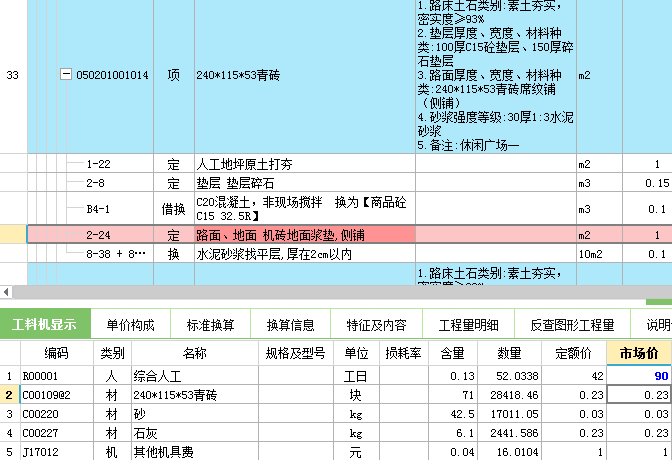Click unit cell 10m2
Viewport: 672px width, 460px height.
(599, 254)
